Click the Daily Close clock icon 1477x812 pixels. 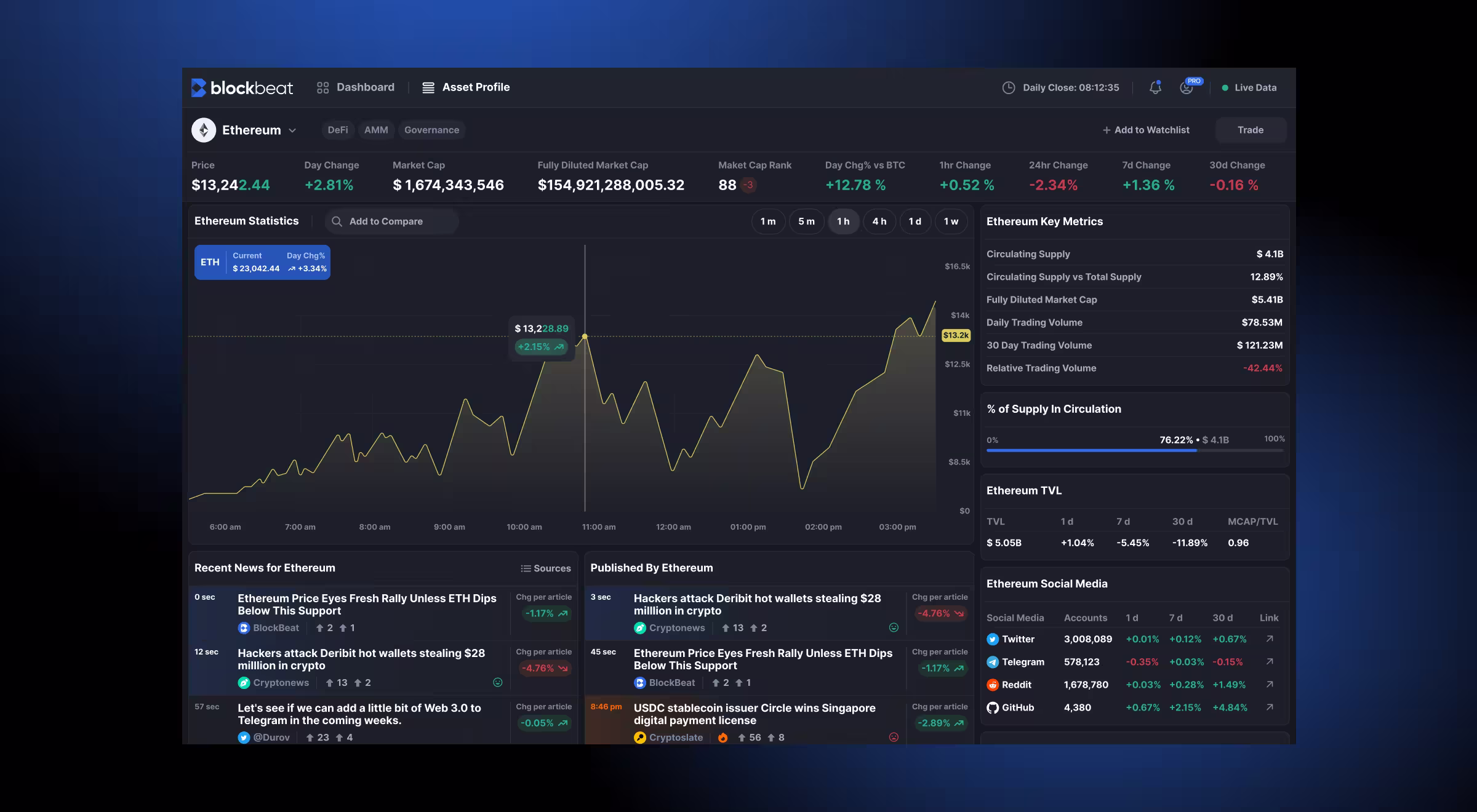[1008, 87]
